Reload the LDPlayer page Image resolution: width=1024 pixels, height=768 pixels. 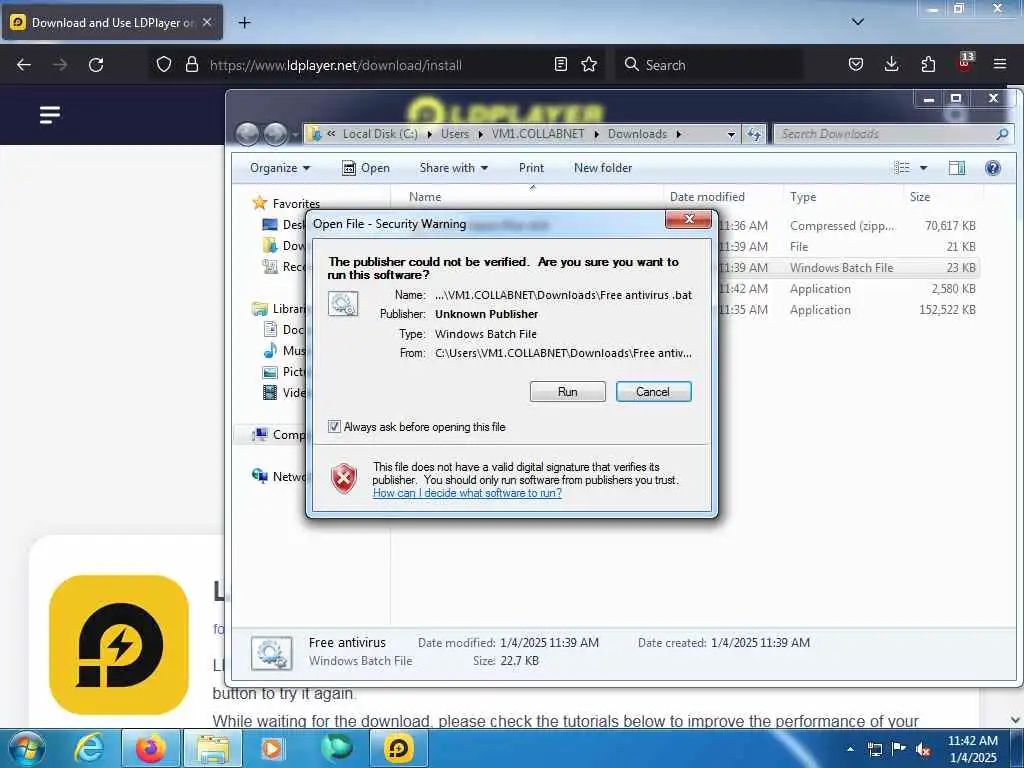(x=96, y=65)
